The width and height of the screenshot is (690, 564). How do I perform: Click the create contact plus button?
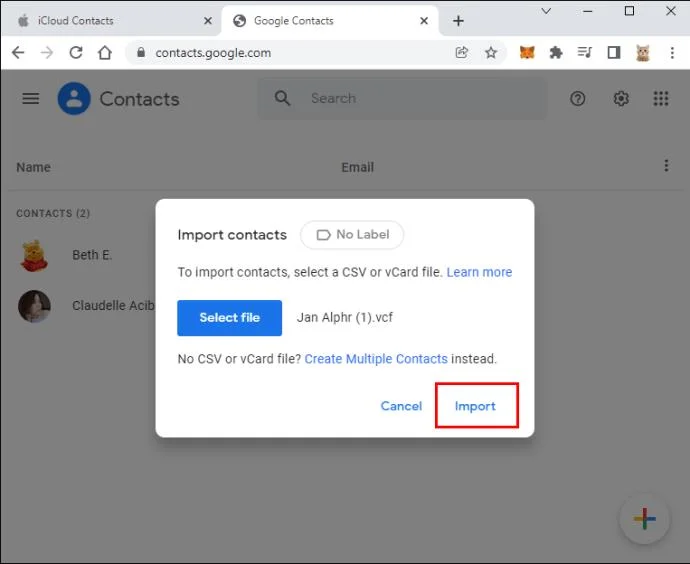[x=644, y=519]
